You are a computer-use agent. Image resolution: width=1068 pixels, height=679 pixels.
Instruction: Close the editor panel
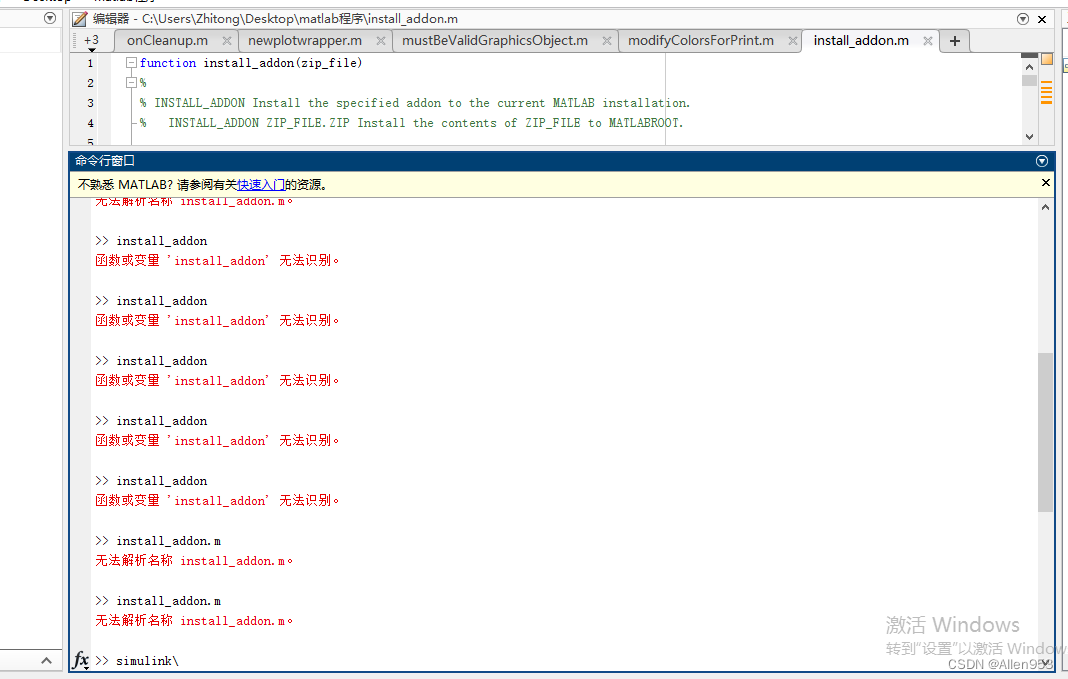pyautogui.click(x=1042, y=19)
